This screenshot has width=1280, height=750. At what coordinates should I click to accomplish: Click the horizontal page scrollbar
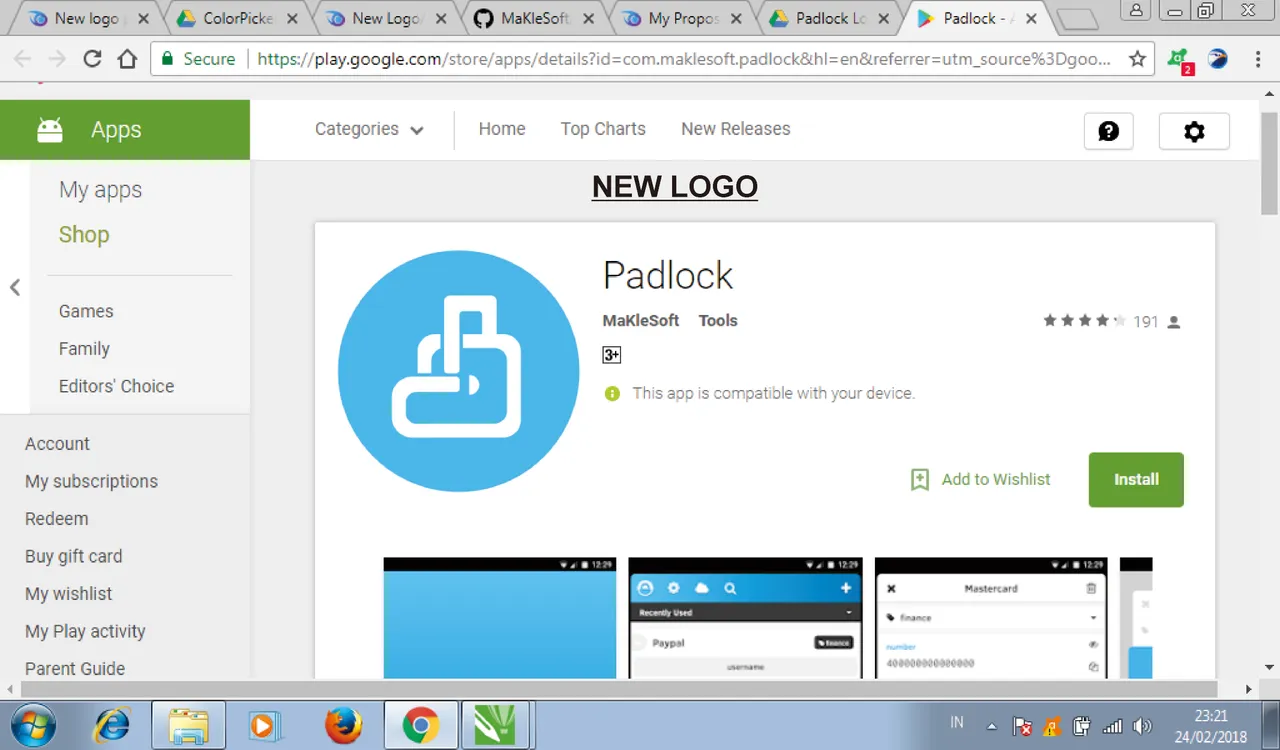tap(618, 689)
